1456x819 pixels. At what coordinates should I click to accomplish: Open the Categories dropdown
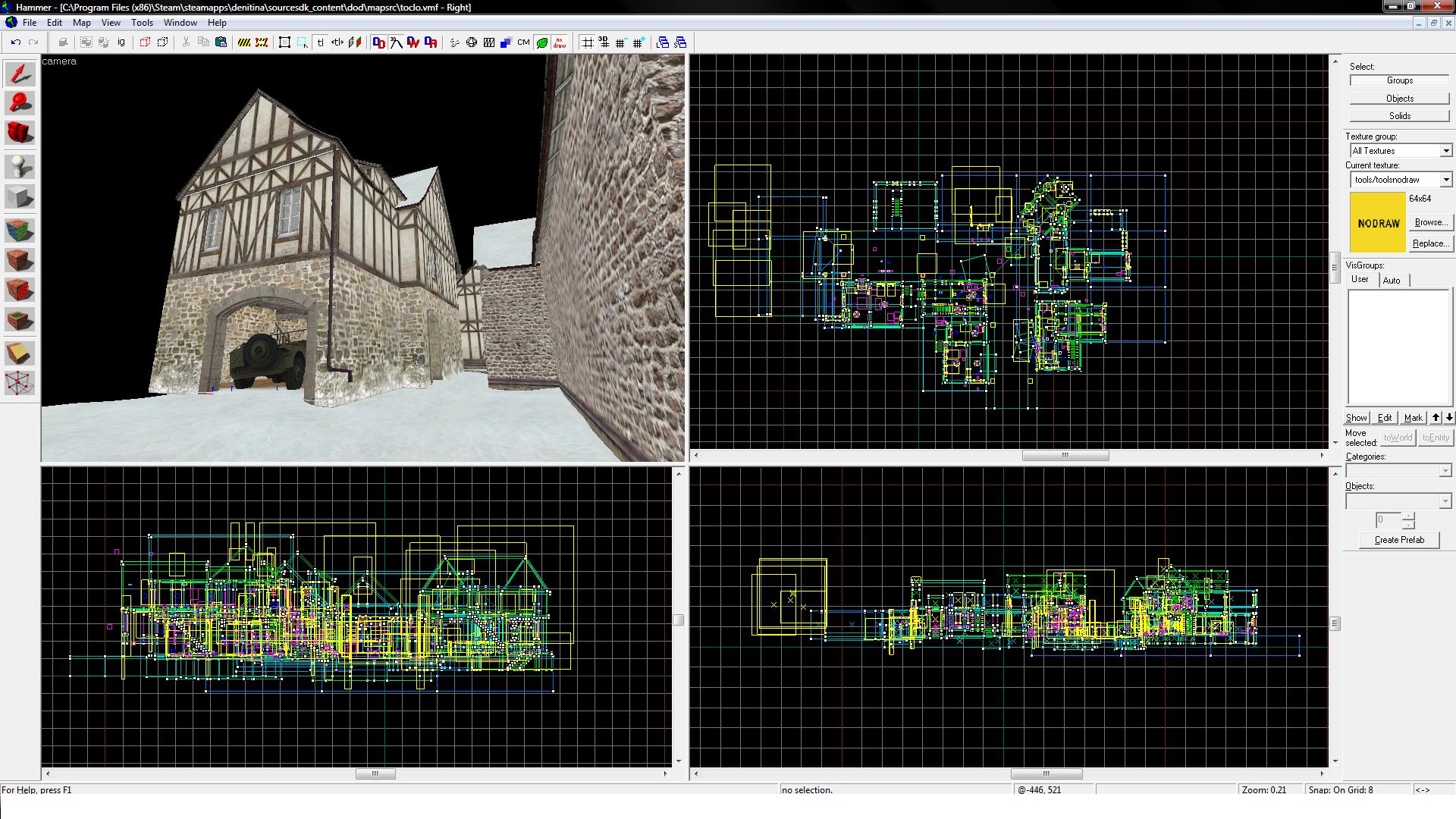[1445, 471]
